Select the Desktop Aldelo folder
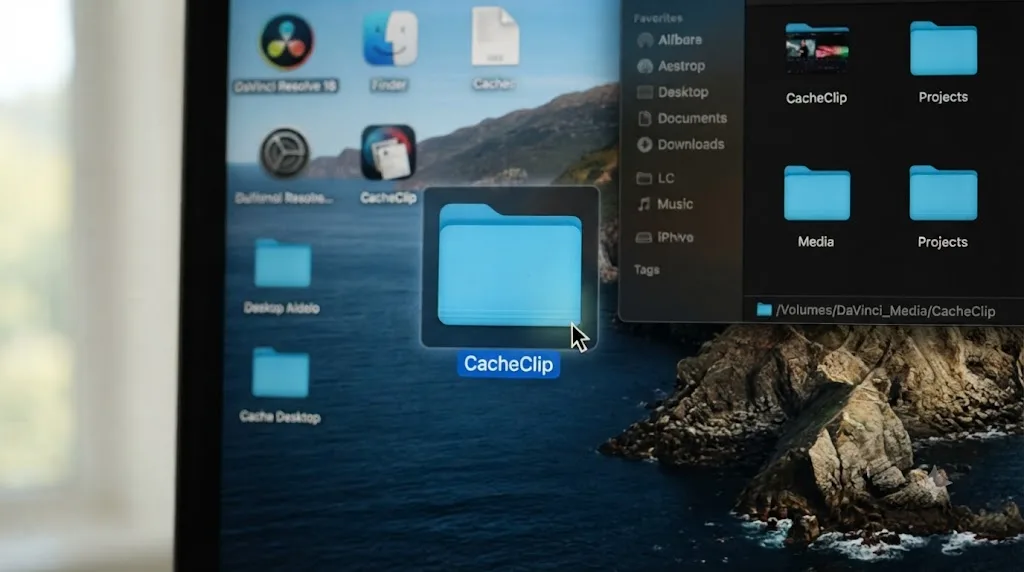Image resolution: width=1024 pixels, height=572 pixels. click(x=282, y=263)
